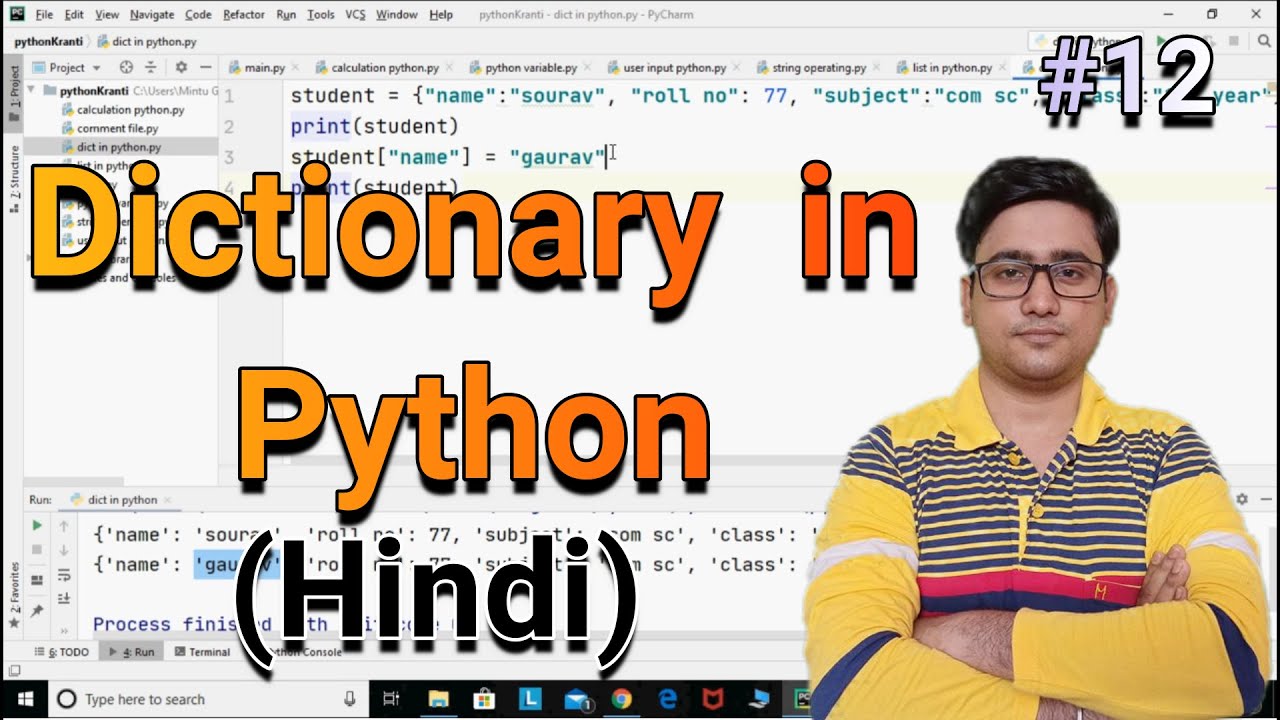Toggle scroll-to-end in Run output
Screen dimensions: 1280x720
64,598
